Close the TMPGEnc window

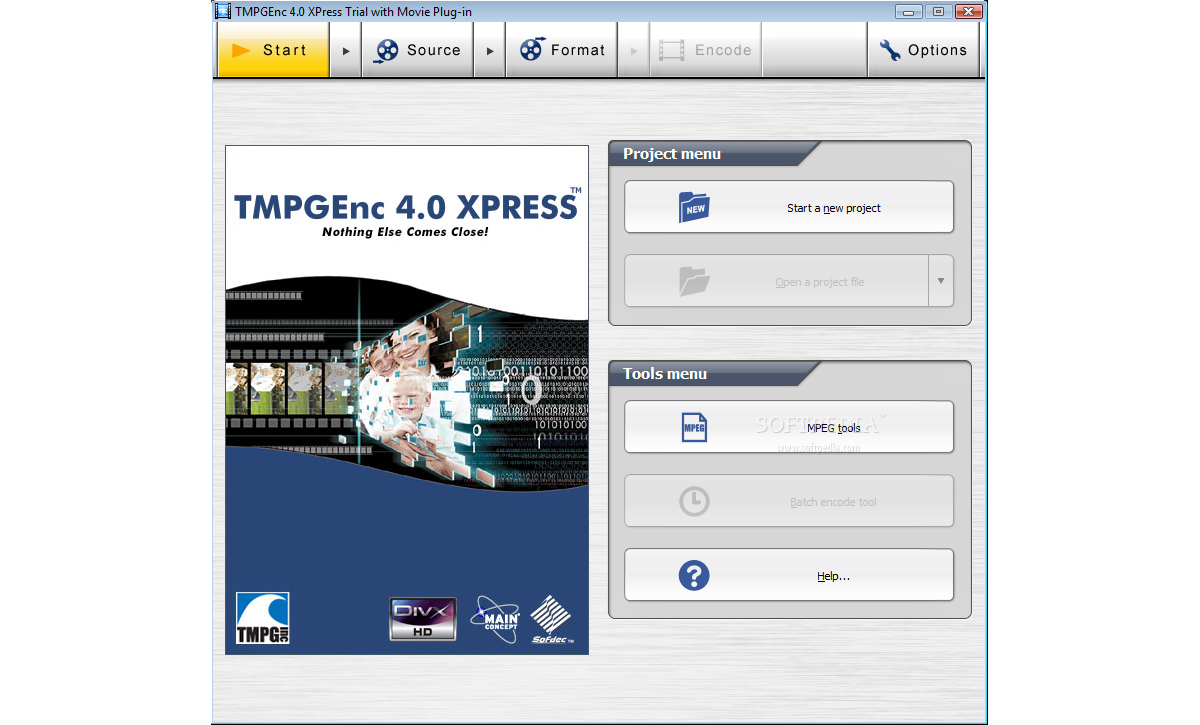968,10
